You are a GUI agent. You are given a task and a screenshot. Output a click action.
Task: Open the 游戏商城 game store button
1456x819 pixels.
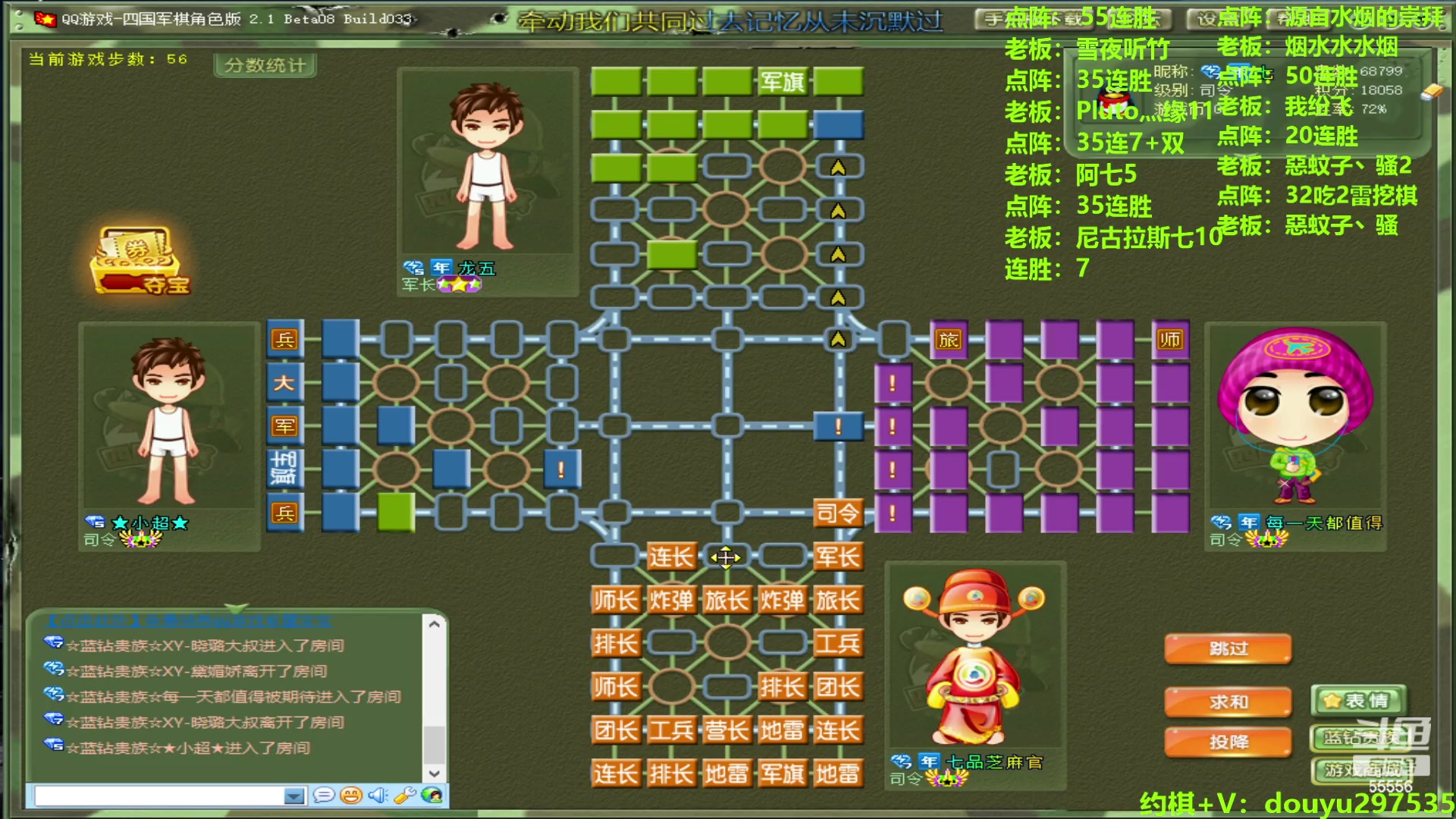tap(1359, 770)
